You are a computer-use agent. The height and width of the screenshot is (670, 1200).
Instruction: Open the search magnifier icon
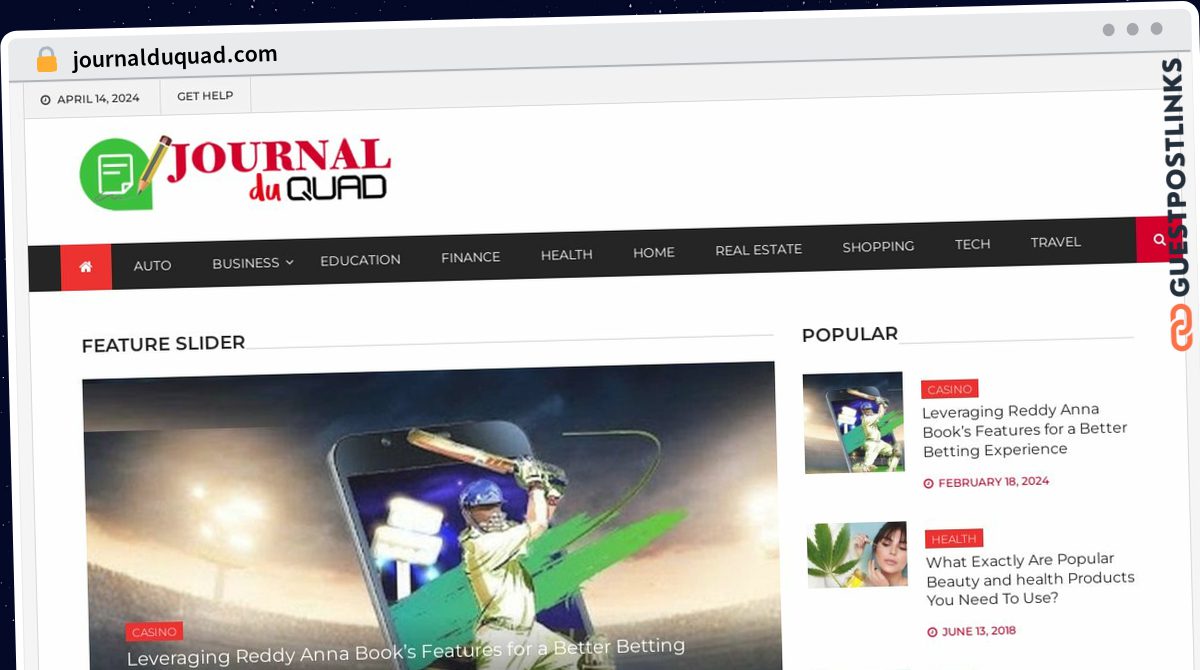pos(1159,240)
